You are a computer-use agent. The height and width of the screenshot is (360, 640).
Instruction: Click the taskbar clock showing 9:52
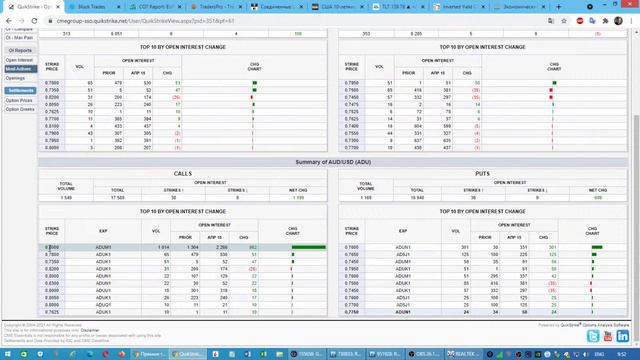point(622,354)
